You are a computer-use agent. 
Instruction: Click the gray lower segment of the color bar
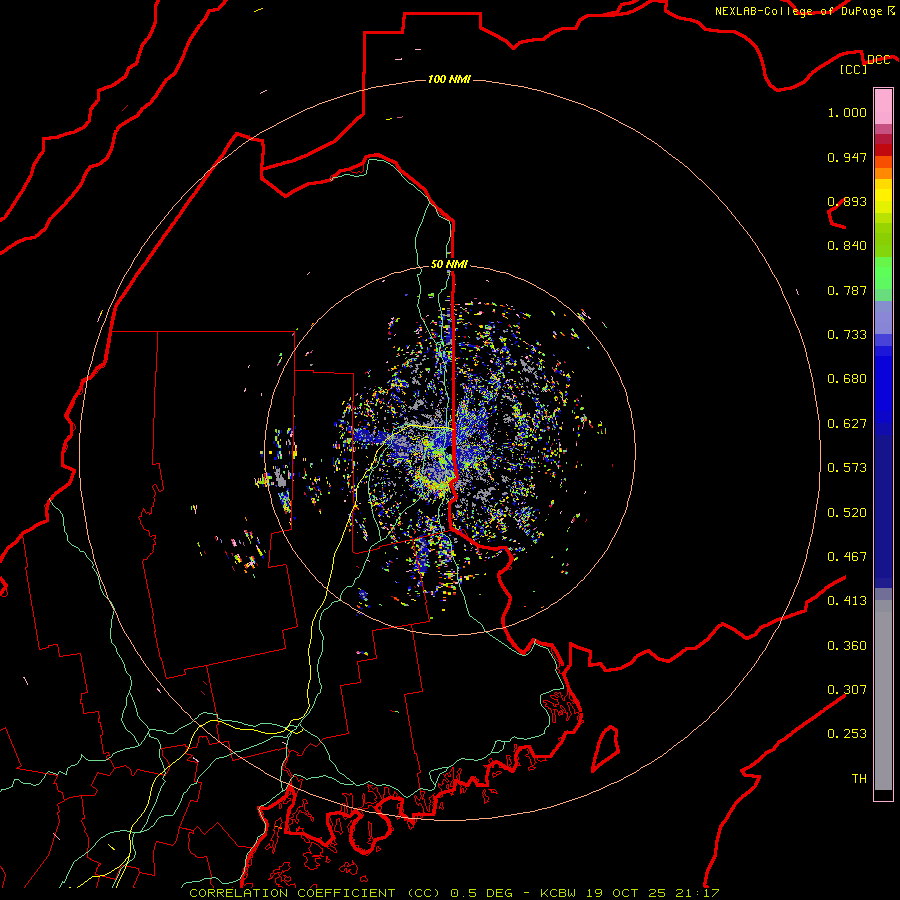point(883,695)
